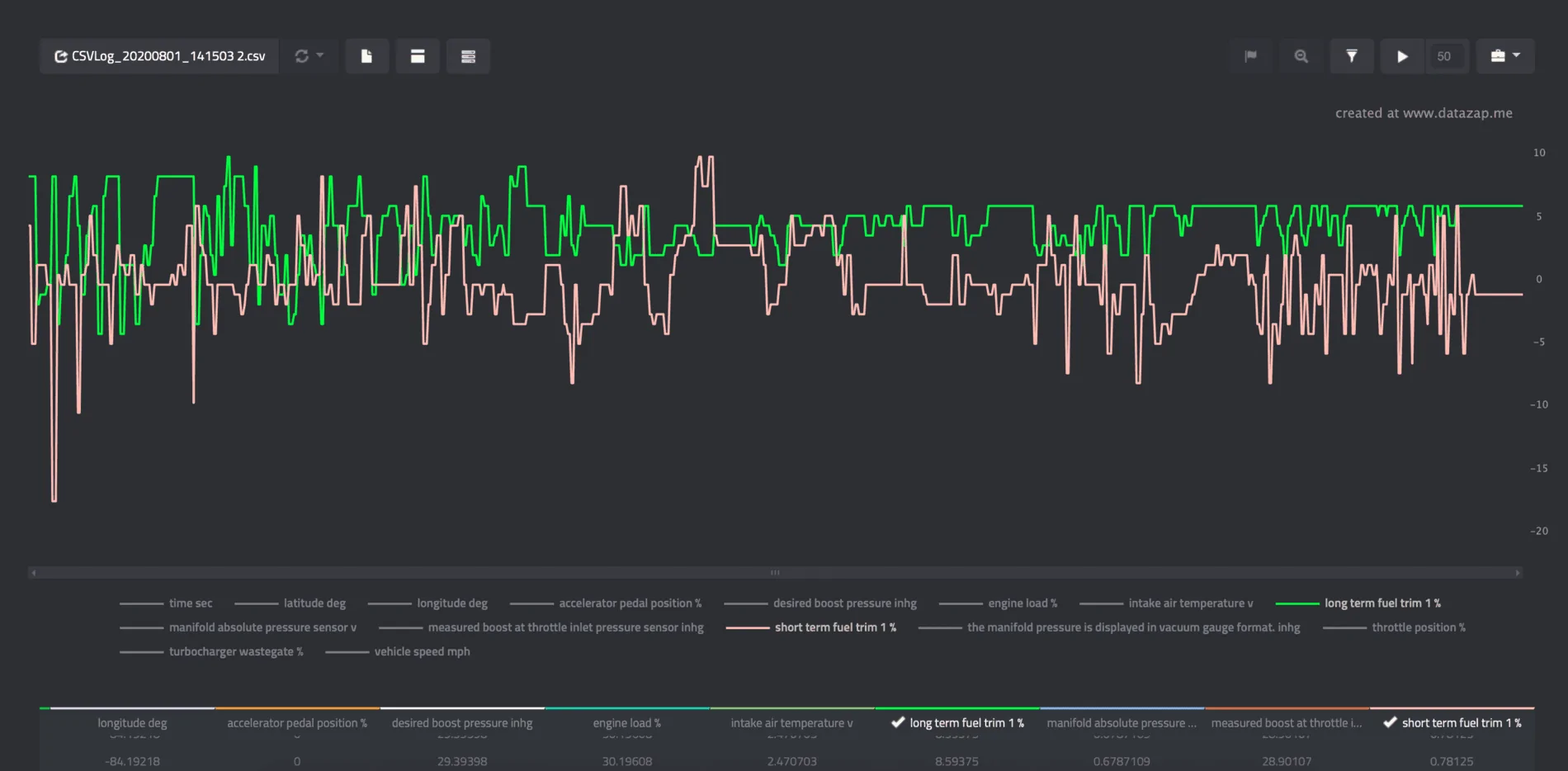Viewport: 1568px width, 771px height.
Task: Click the 8.59375 long term fuel trim value
Action: click(x=957, y=761)
